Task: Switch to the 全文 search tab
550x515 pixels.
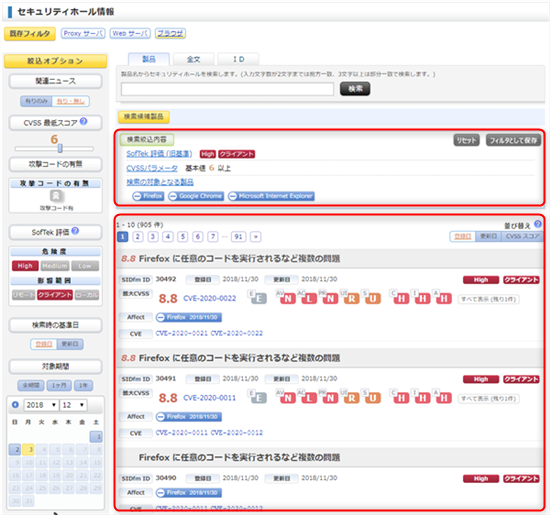Action: point(193,59)
